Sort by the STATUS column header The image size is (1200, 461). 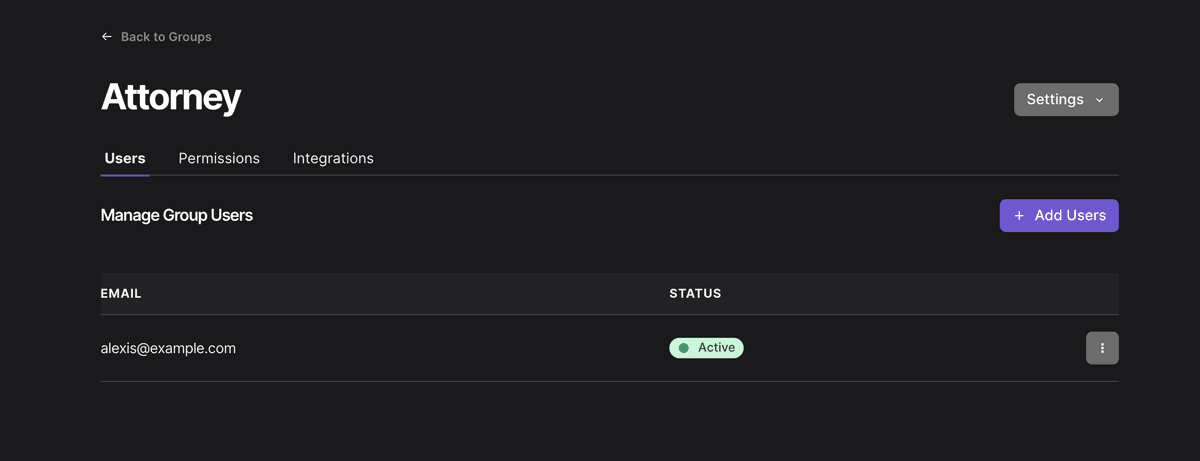click(x=695, y=294)
